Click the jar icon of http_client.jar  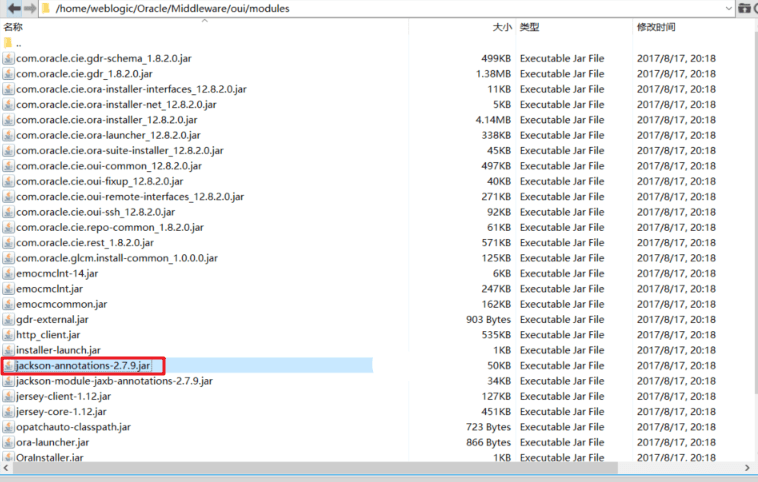(x=8, y=335)
